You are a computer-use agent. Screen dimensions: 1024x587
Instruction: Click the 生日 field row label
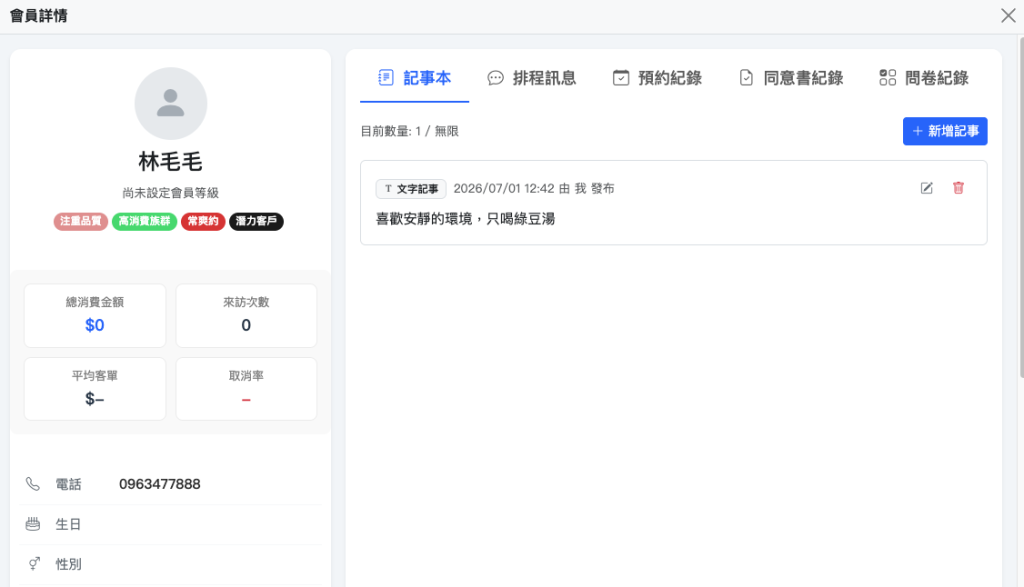(x=68, y=524)
